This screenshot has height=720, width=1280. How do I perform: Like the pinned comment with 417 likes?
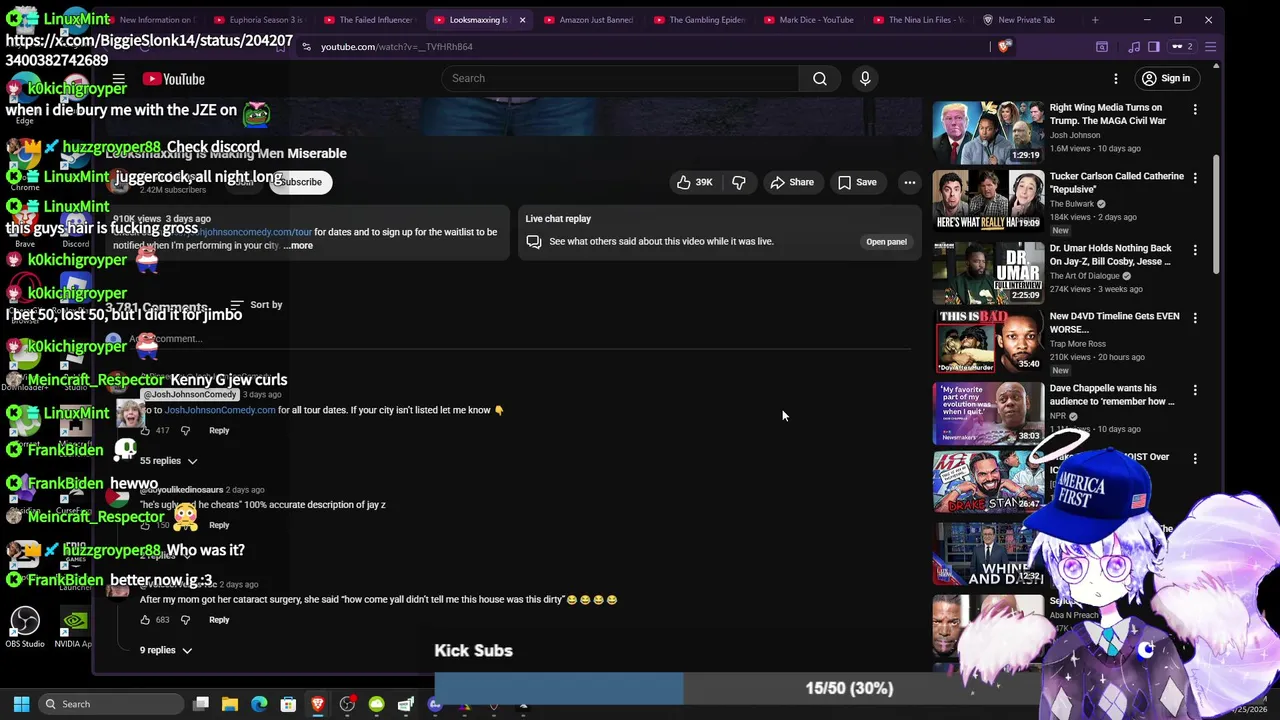[146, 430]
